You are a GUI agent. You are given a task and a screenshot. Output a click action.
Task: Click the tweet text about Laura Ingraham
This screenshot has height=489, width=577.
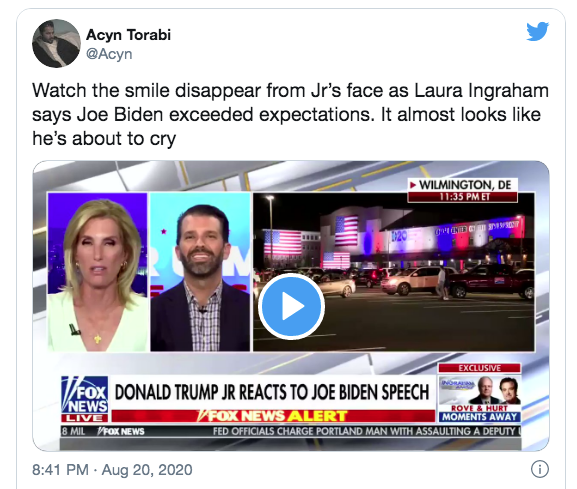coord(290,114)
